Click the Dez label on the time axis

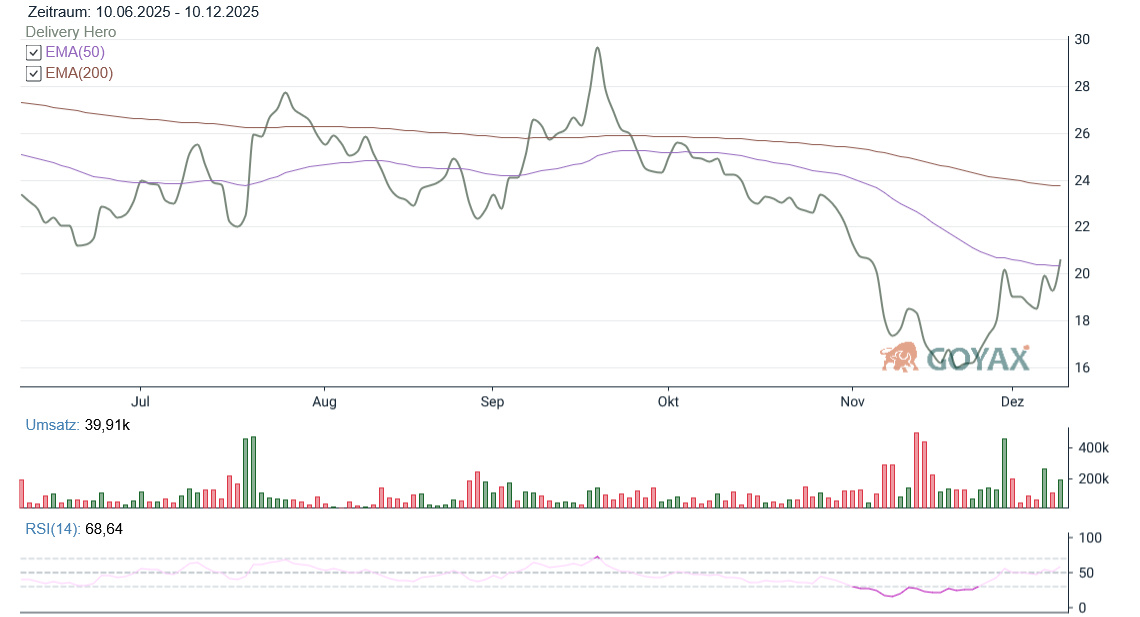pos(1012,402)
